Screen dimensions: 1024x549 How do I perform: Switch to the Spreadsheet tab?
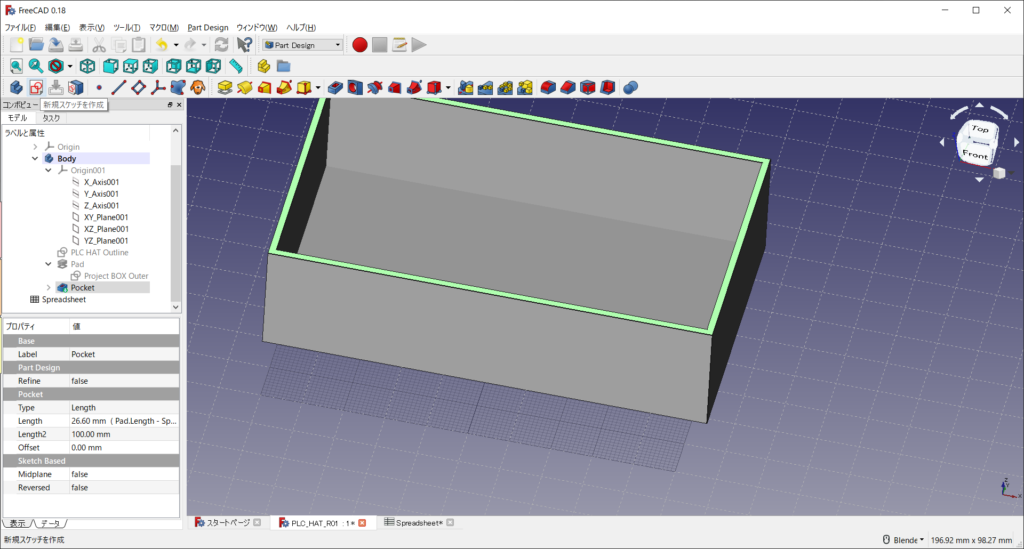(x=418, y=522)
